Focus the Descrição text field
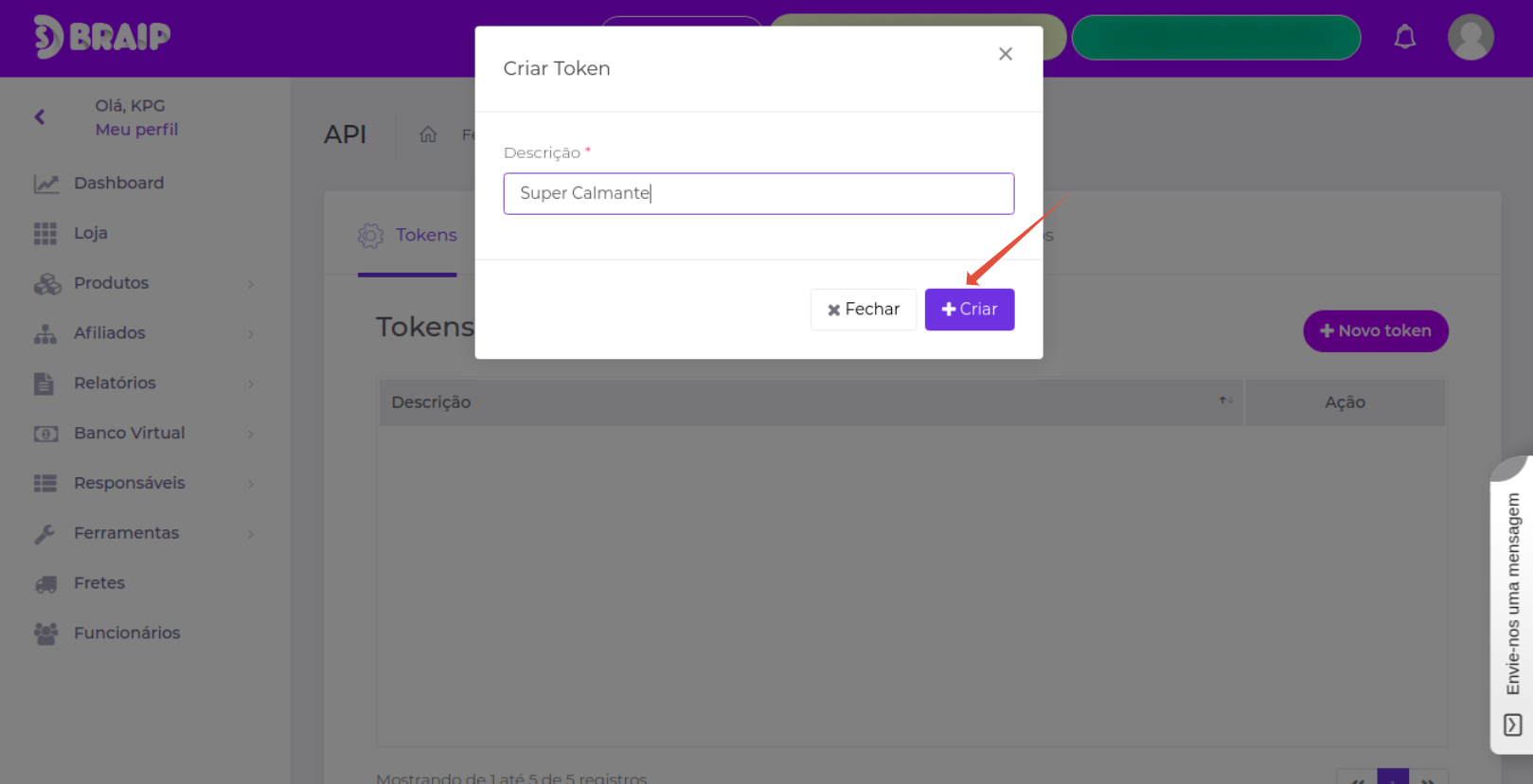The image size is (1533, 784). click(x=758, y=193)
